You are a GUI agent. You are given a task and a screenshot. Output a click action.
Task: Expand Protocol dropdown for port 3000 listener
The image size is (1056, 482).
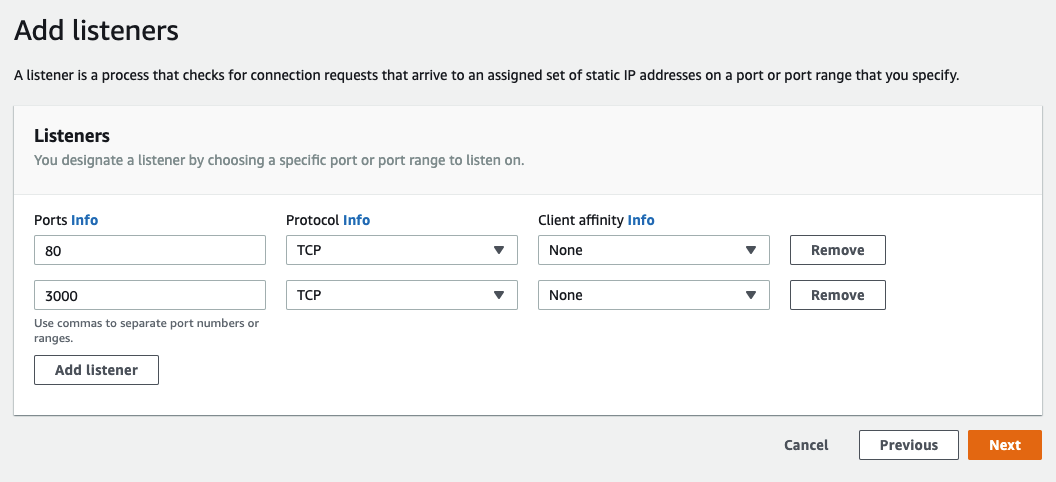tap(401, 295)
